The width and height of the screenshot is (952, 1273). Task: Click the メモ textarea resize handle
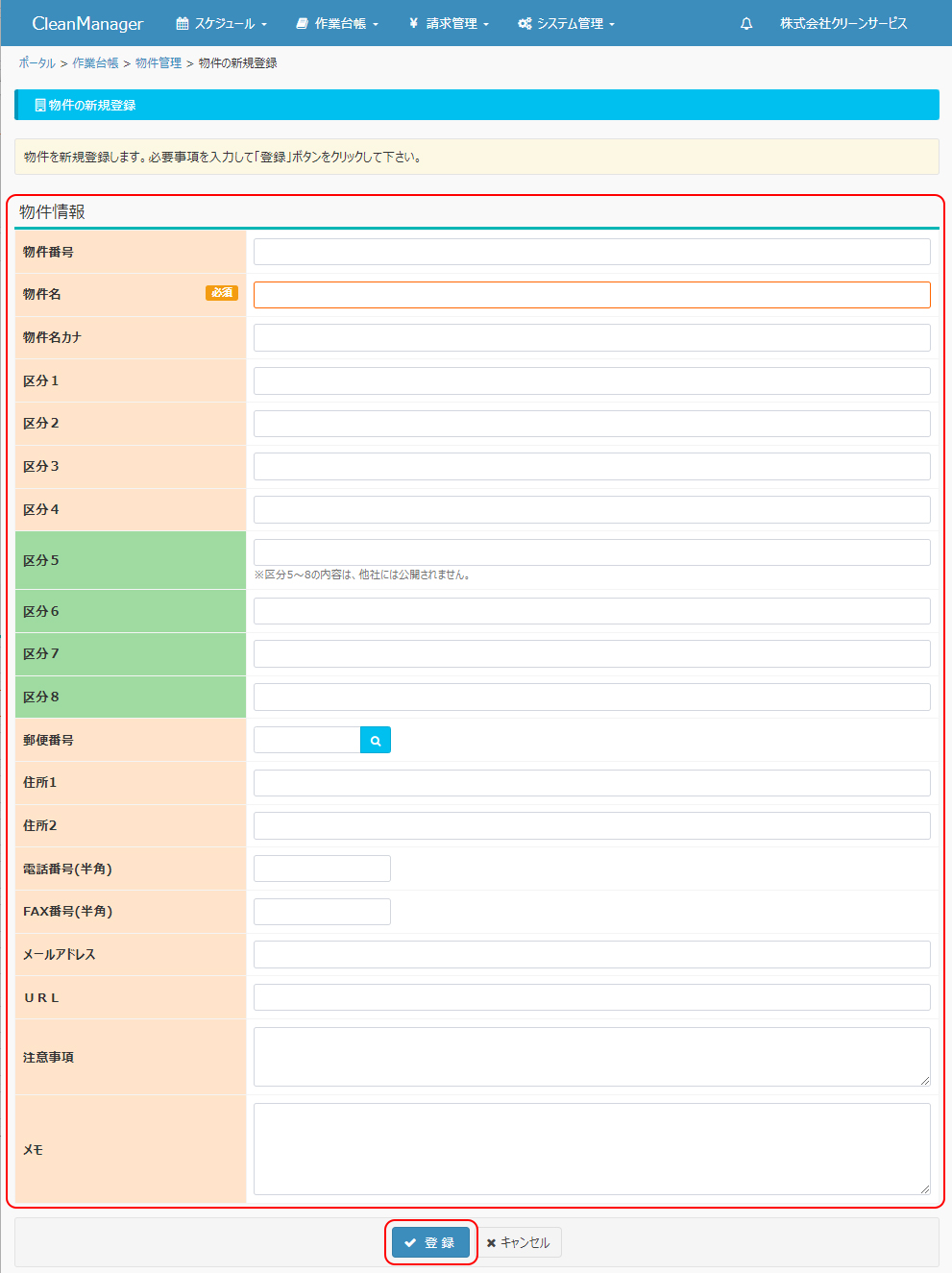(925, 1189)
